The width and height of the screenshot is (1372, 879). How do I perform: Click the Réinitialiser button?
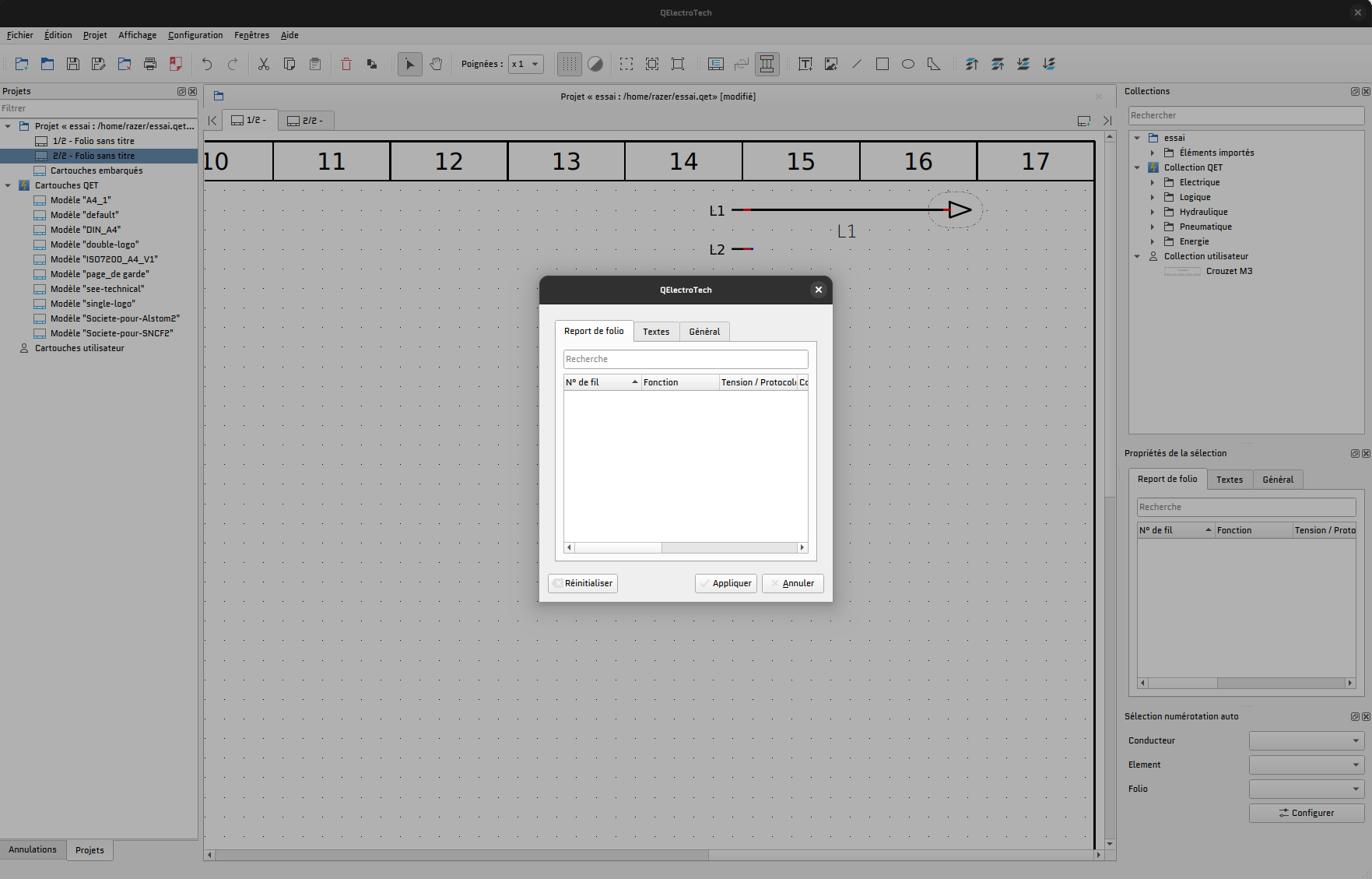click(x=582, y=583)
